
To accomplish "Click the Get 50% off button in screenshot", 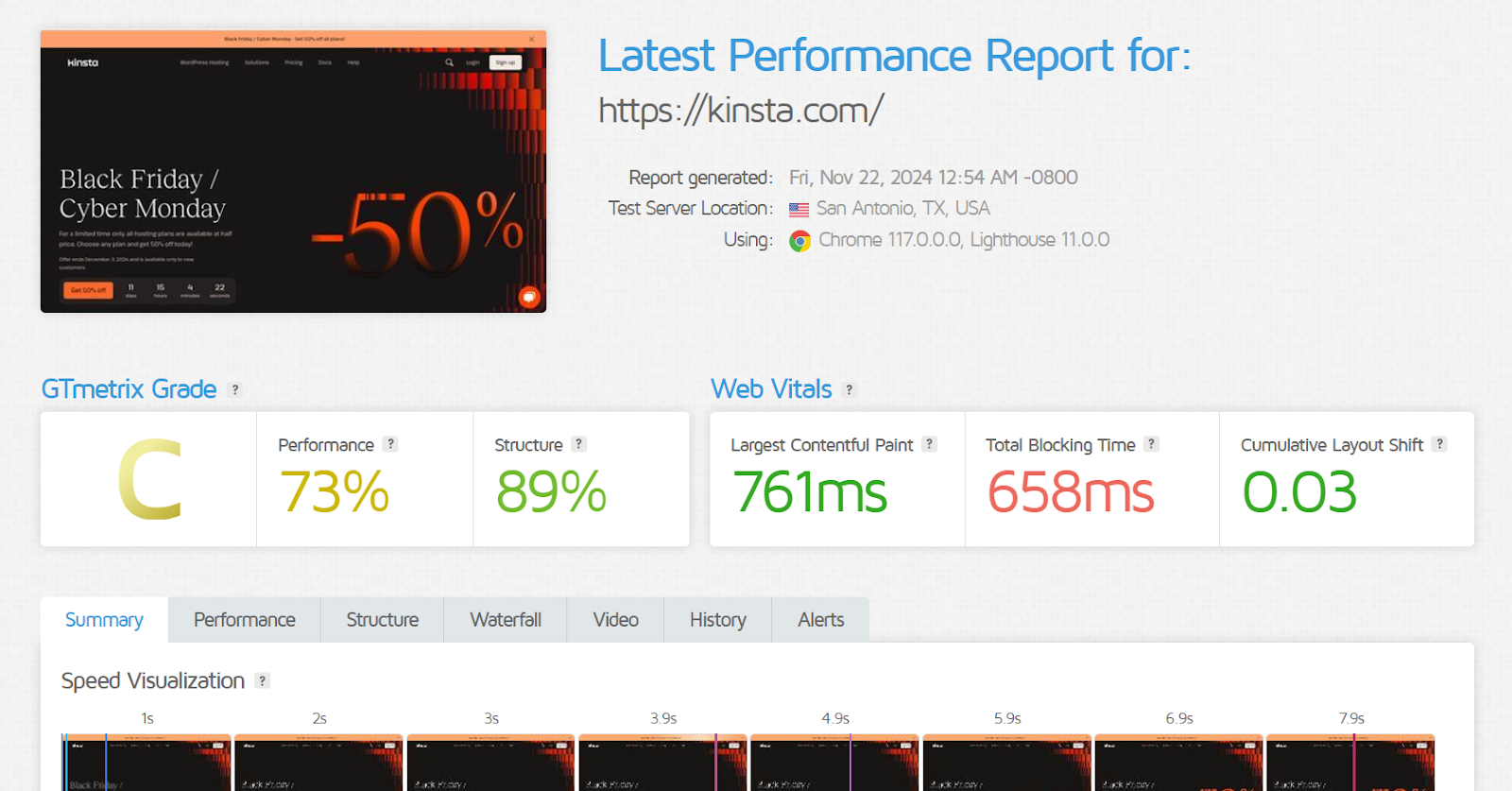I will click(88, 290).
